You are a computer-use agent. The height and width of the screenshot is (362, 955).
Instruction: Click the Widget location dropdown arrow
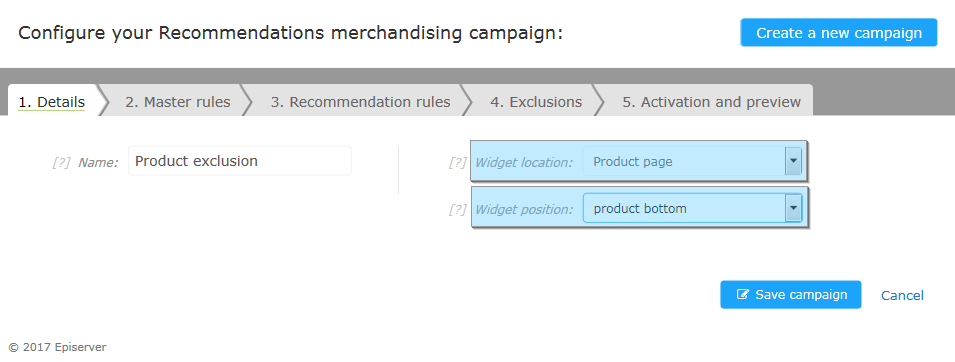793,161
